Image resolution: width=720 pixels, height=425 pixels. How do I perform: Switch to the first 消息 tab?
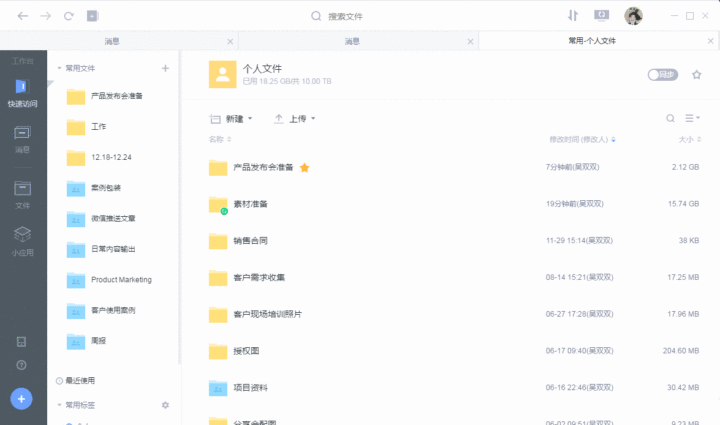coord(112,41)
